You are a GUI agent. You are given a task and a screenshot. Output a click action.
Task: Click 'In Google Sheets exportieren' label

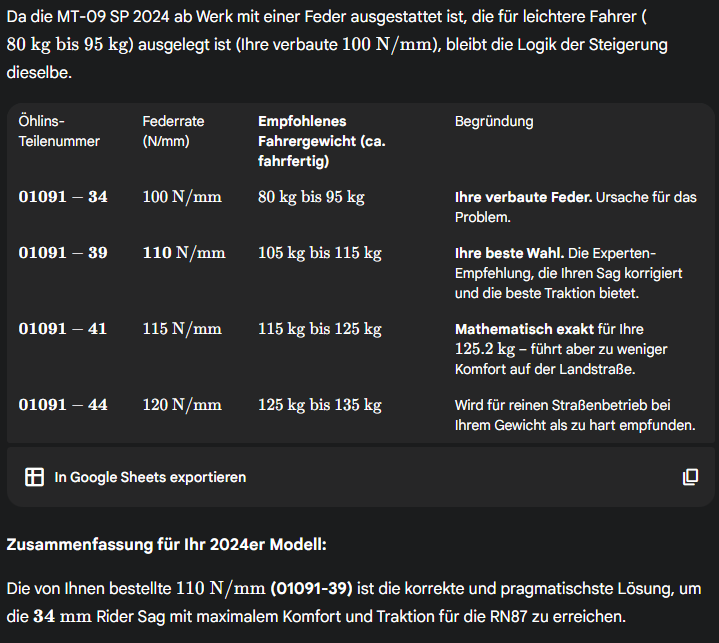point(150,477)
